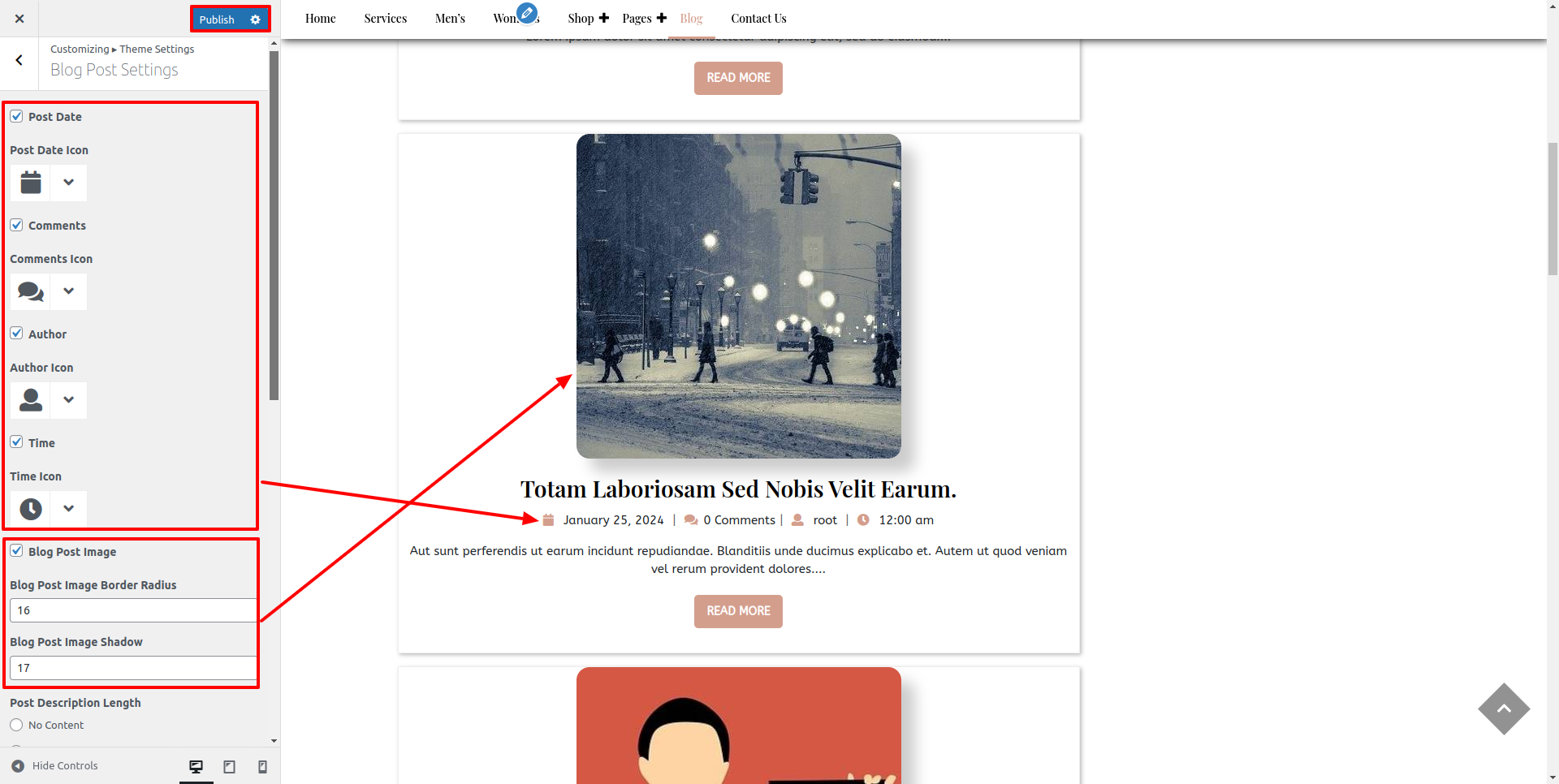1559x784 pixels.
Task: Expand the Post Date Icon dropdown
Action: click(68, 183)
